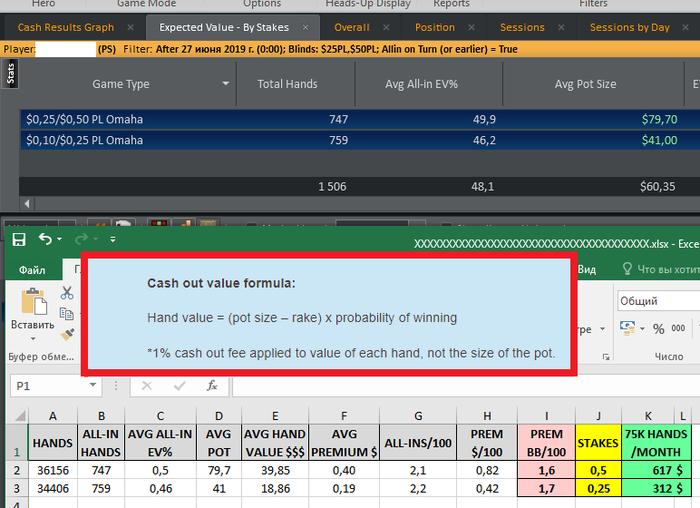Switch to the Sessions report tab

pos(522,27)
